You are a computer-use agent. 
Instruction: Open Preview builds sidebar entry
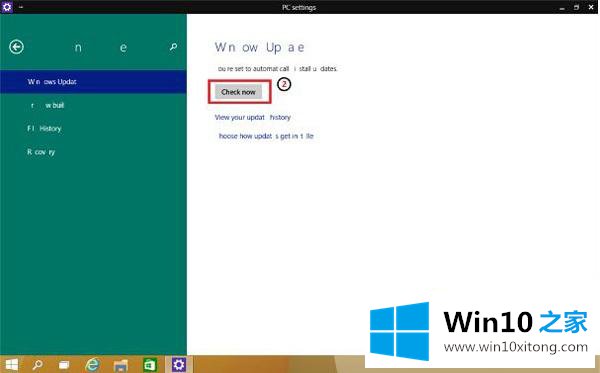(93, 105)
